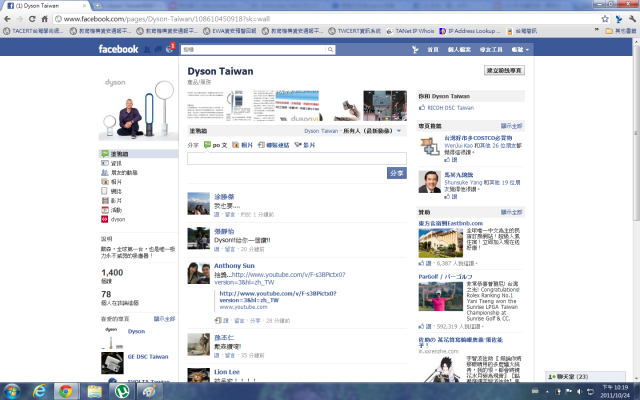Open the other bookmarks folder

[x=621, y=31]
